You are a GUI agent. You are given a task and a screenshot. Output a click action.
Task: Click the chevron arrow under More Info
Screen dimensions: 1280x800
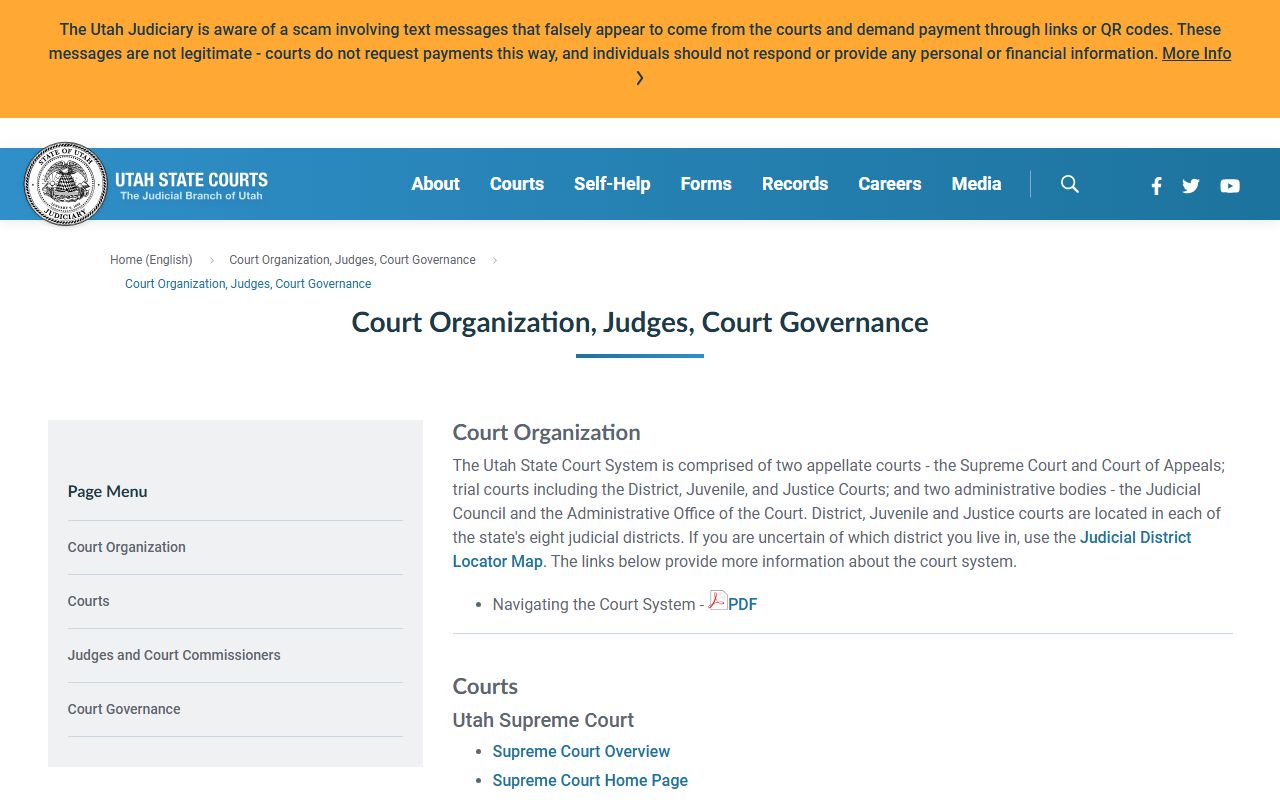tap(640, 78)
